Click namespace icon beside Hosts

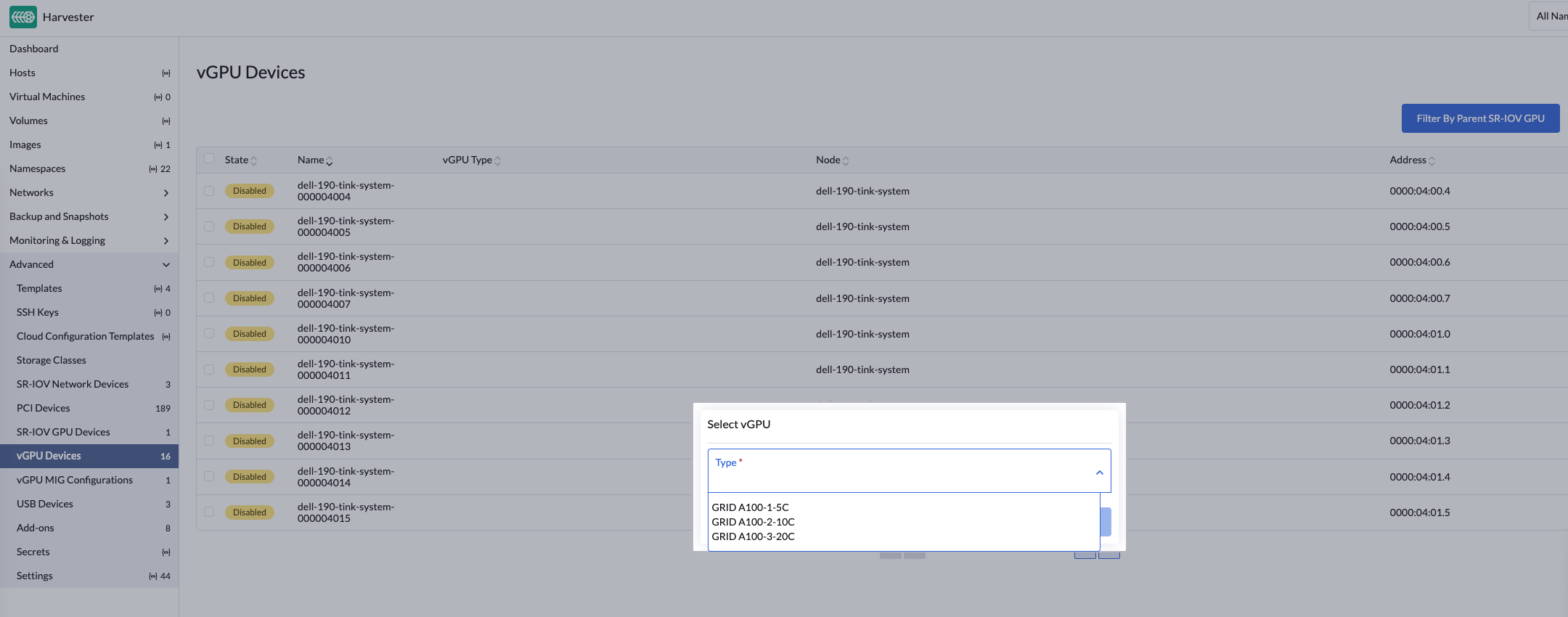pos(166,73)
